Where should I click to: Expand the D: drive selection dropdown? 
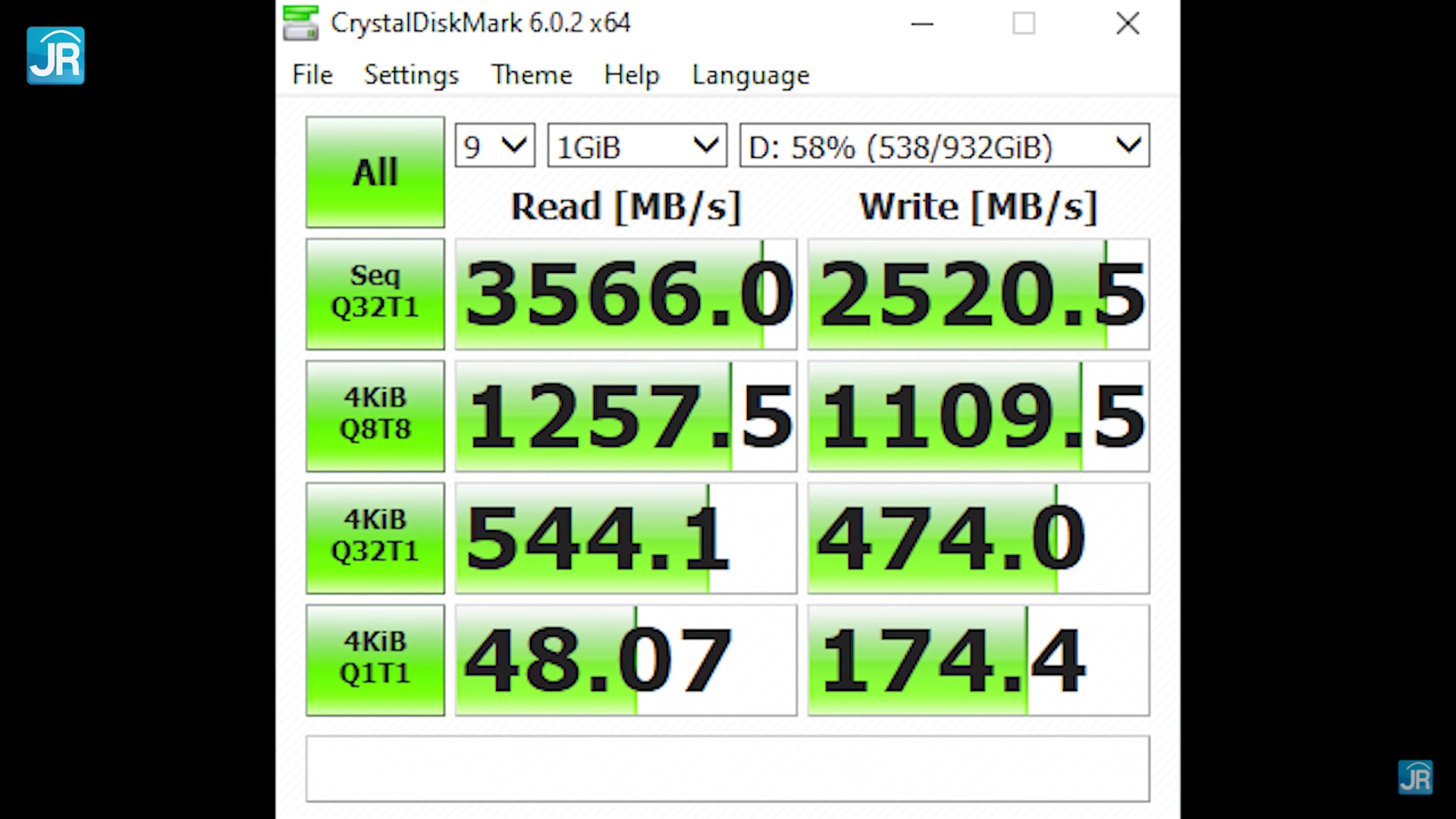(944, 146)
